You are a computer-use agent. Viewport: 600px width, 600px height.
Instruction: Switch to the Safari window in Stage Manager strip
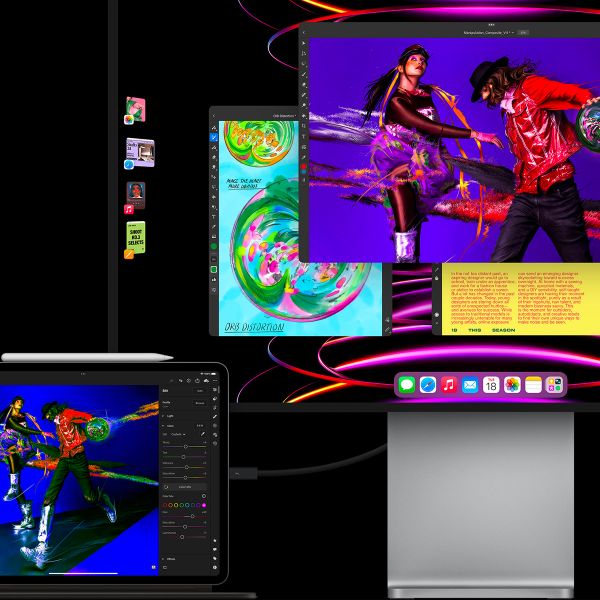(139, 153)
